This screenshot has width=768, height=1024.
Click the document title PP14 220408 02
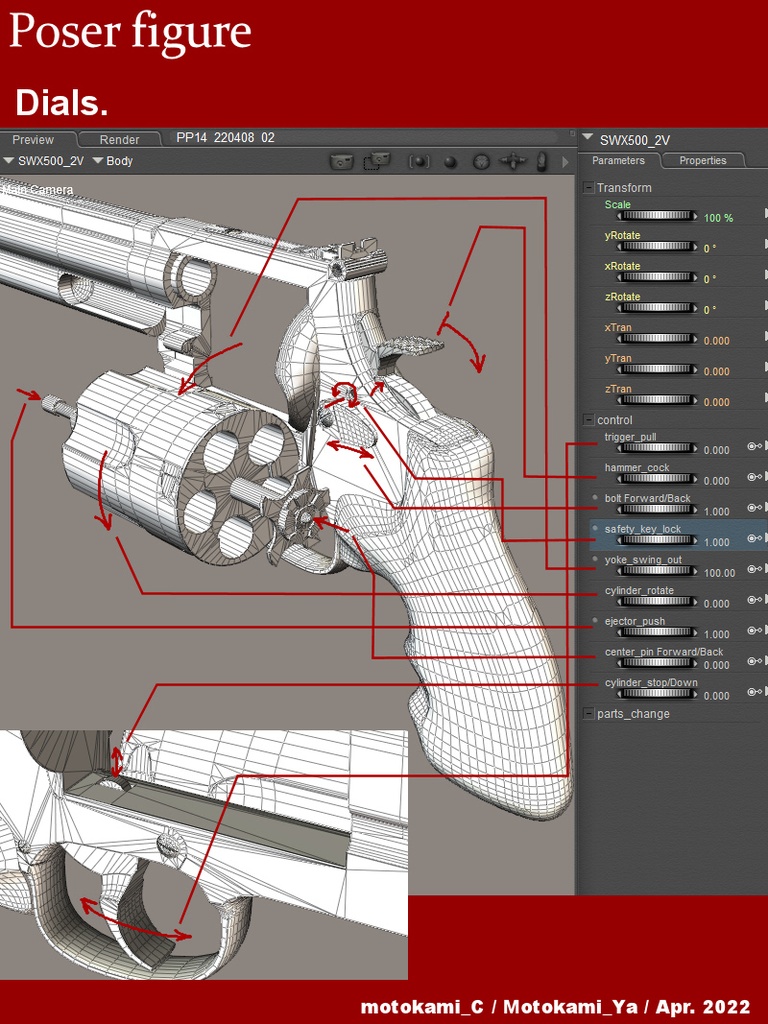tap(225, 138)
